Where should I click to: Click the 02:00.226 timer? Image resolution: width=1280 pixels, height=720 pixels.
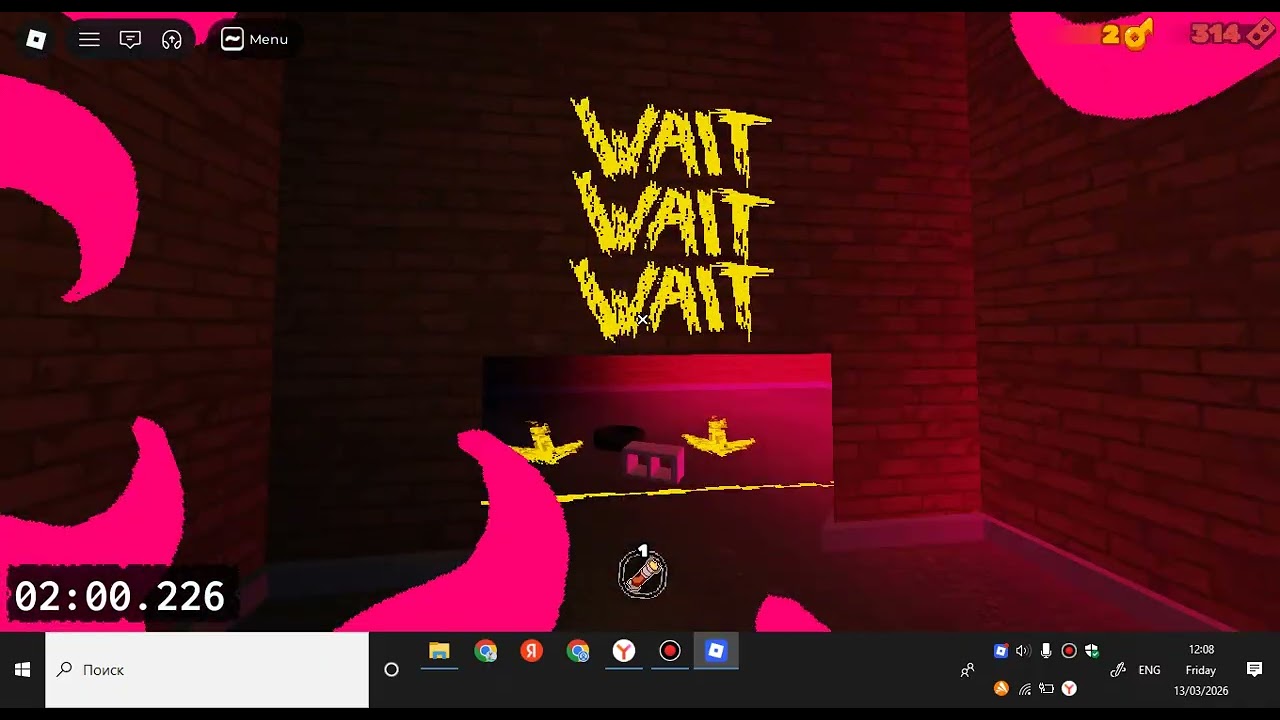(x=120, y=597)
